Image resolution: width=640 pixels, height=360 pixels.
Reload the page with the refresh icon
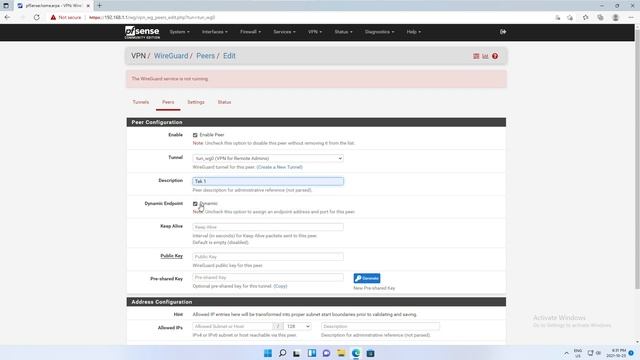click(37, 18)
